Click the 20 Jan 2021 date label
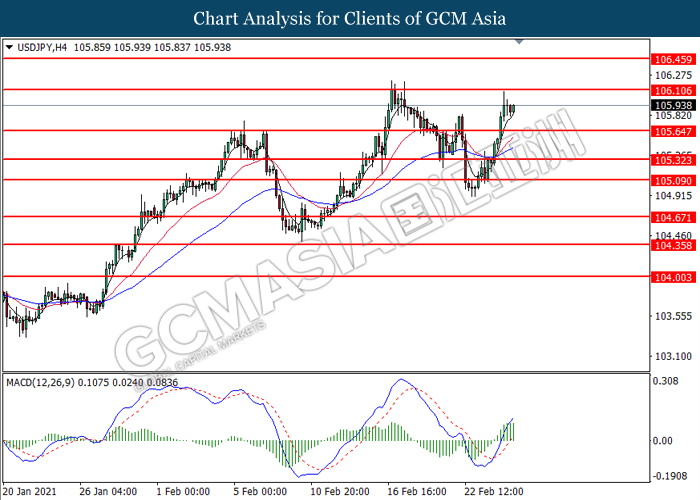The width and height of the screenshot is (700, 500). [30, 492]
